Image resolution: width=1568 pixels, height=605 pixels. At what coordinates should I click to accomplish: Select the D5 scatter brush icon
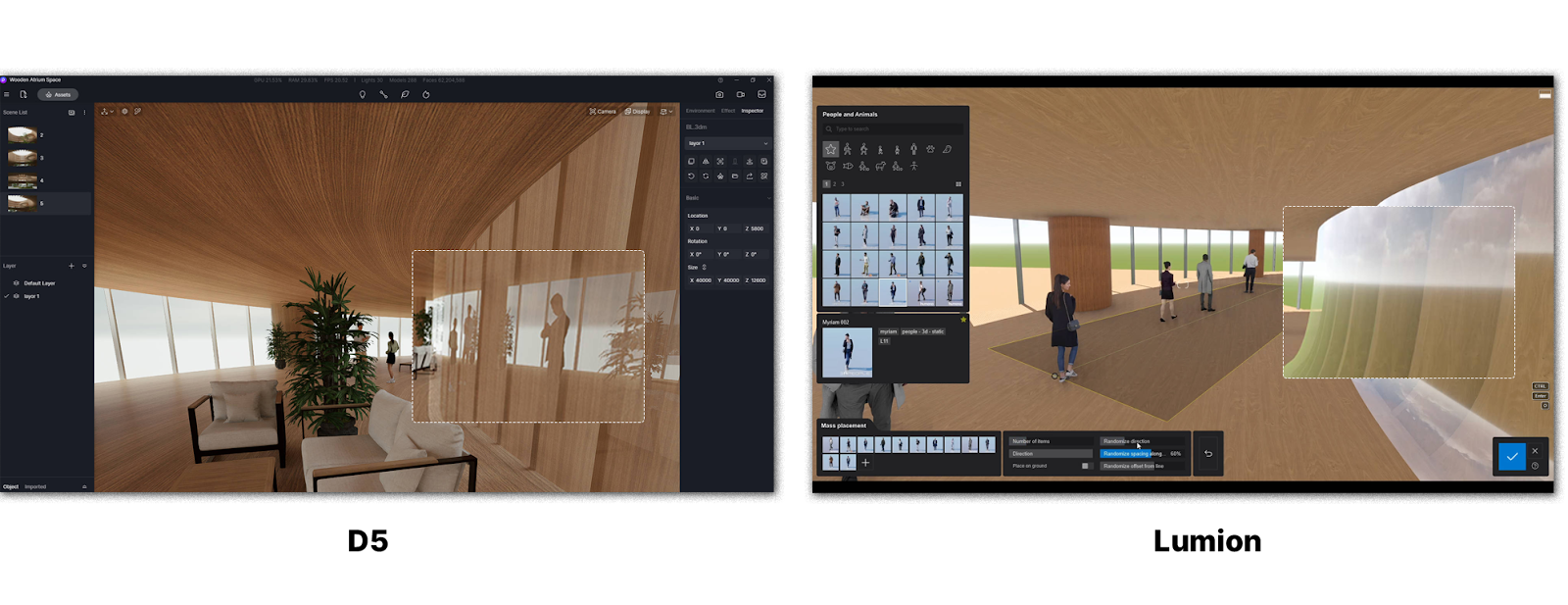(405, 95)
